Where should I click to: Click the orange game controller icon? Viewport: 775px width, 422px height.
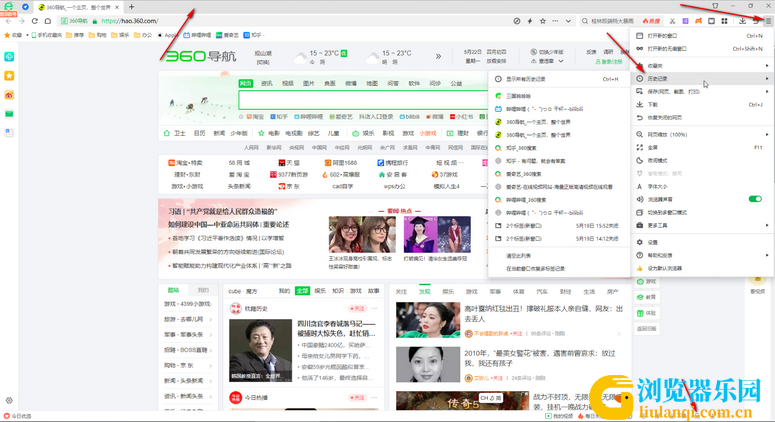pos(698,21)
